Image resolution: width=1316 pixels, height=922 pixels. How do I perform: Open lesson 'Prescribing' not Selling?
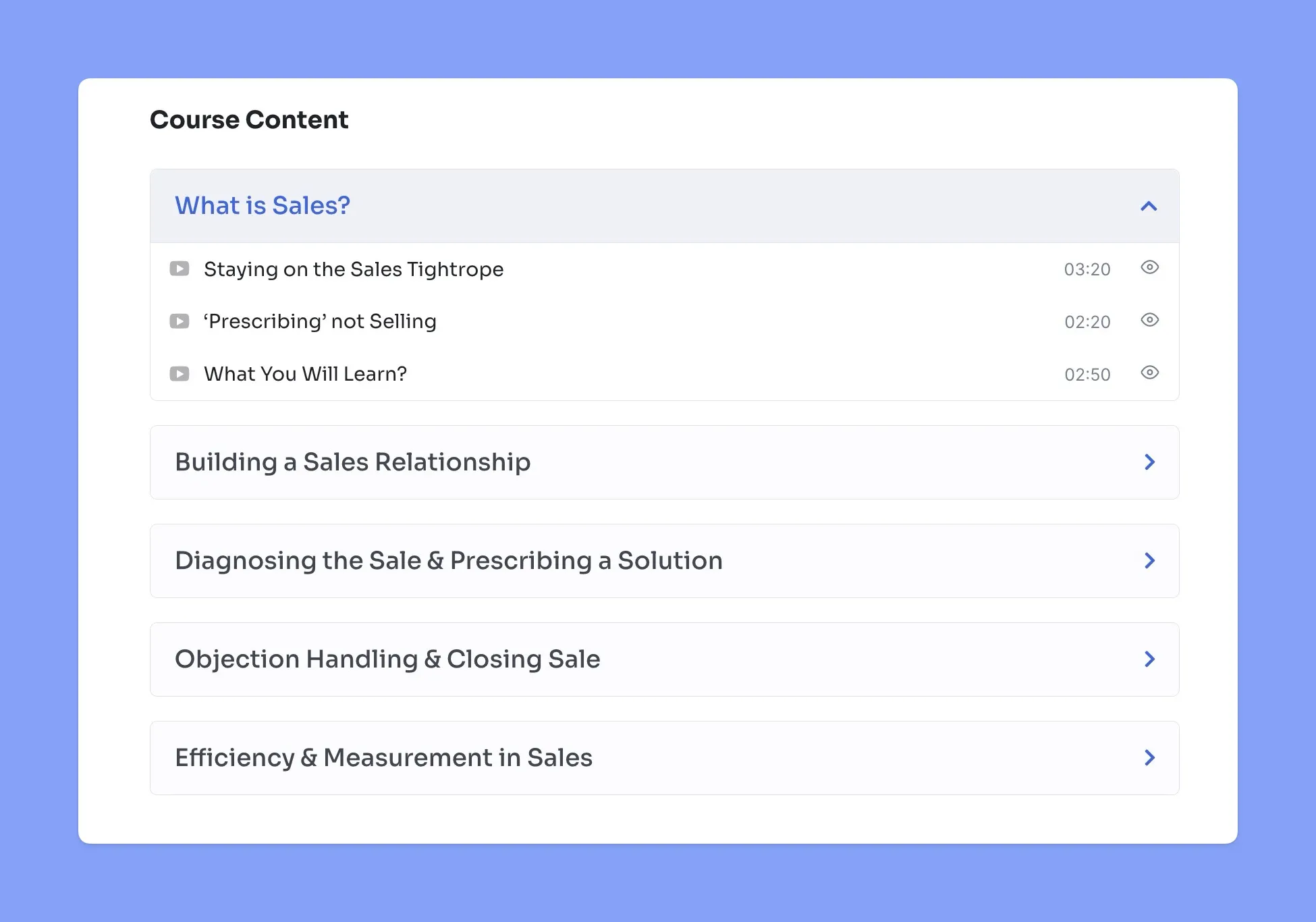coord(320,321)
